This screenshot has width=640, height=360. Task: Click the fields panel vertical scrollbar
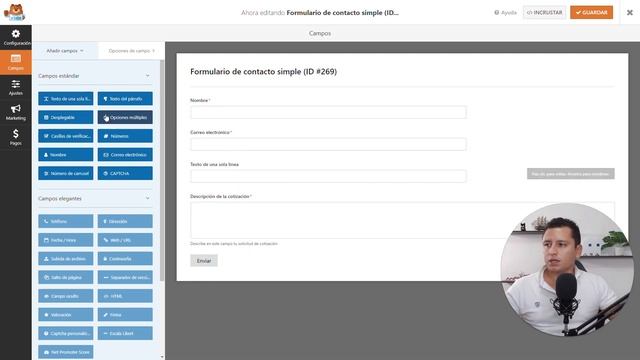click(162, 171)
